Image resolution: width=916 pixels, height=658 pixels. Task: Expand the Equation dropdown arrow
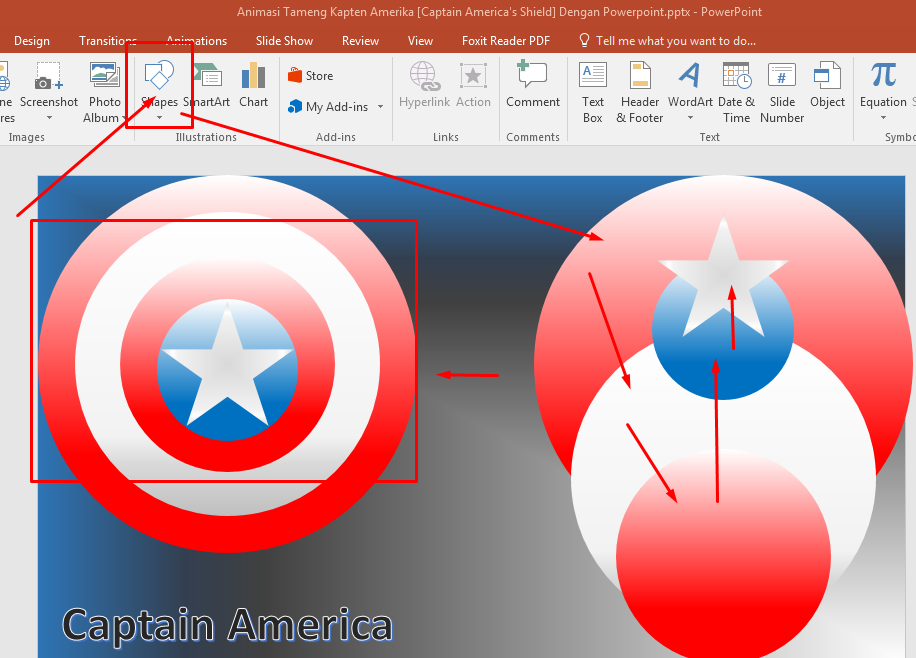pyautogui.click(x=883, y=117)
